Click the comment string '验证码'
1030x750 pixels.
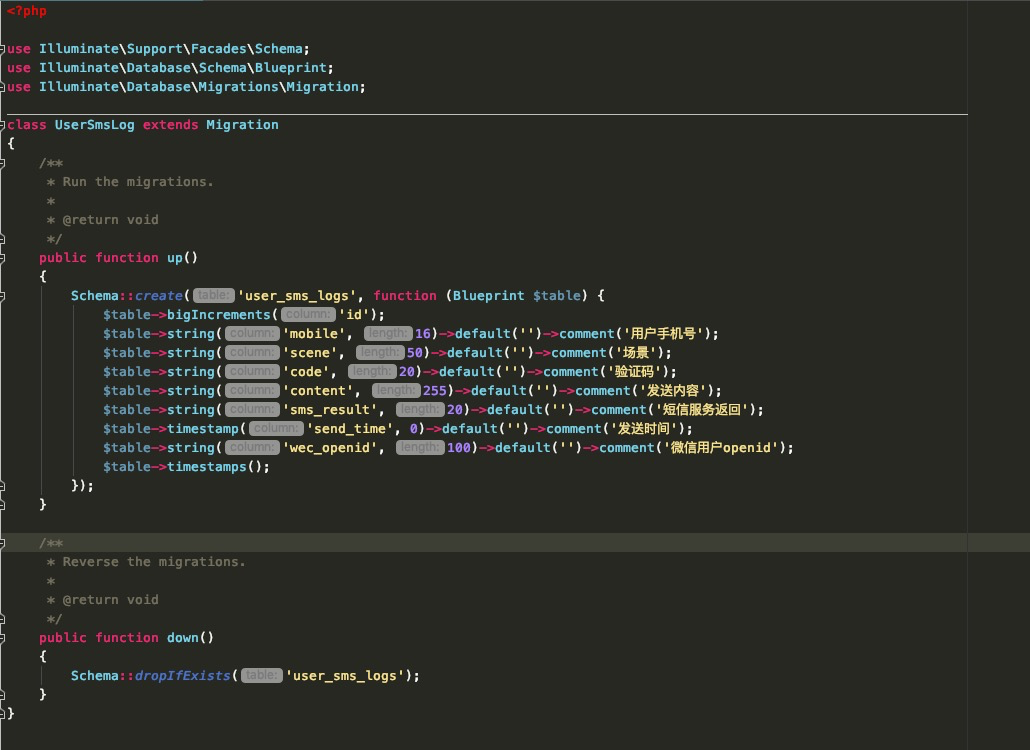point(634,372)
